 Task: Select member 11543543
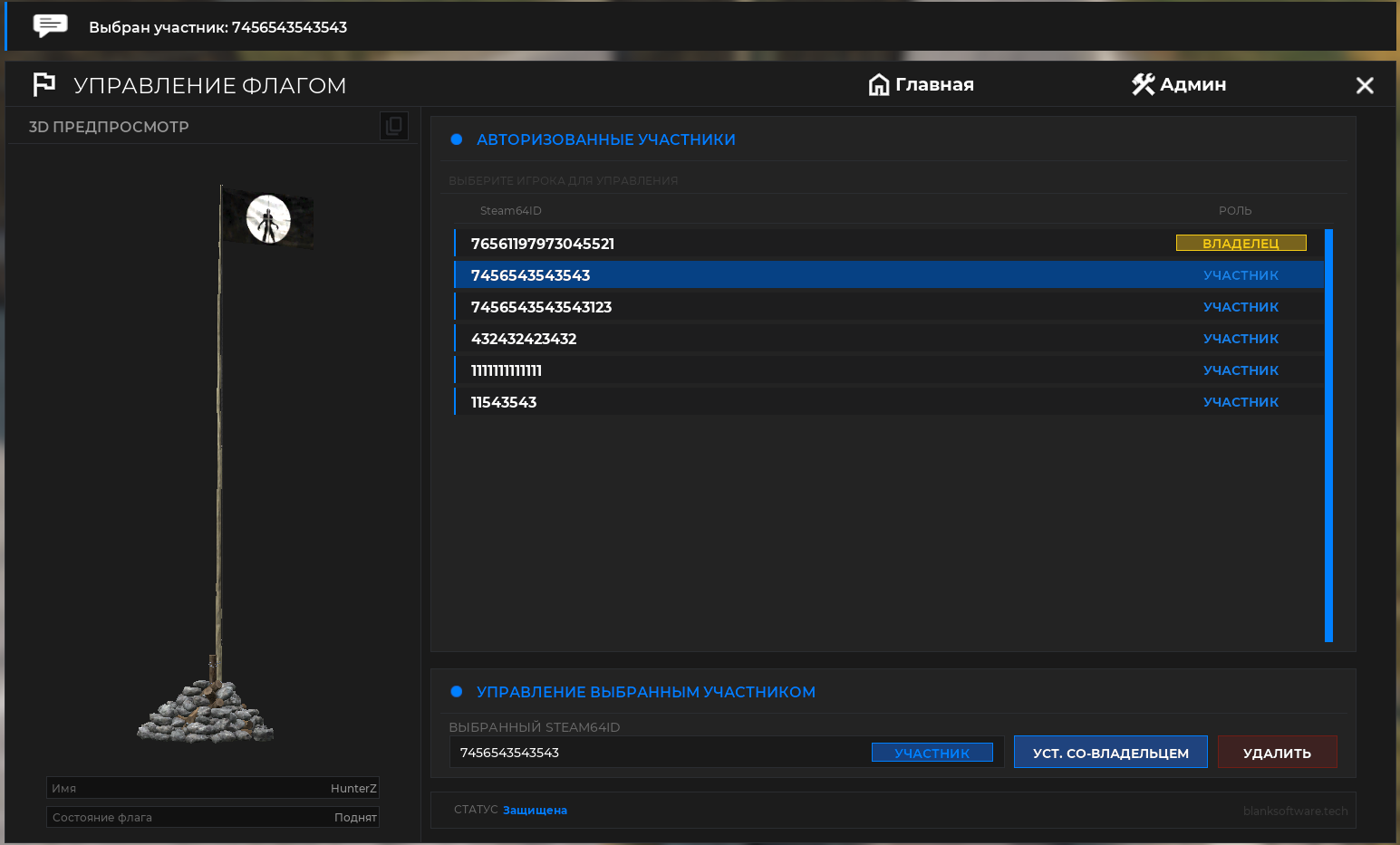click(889, 402)
